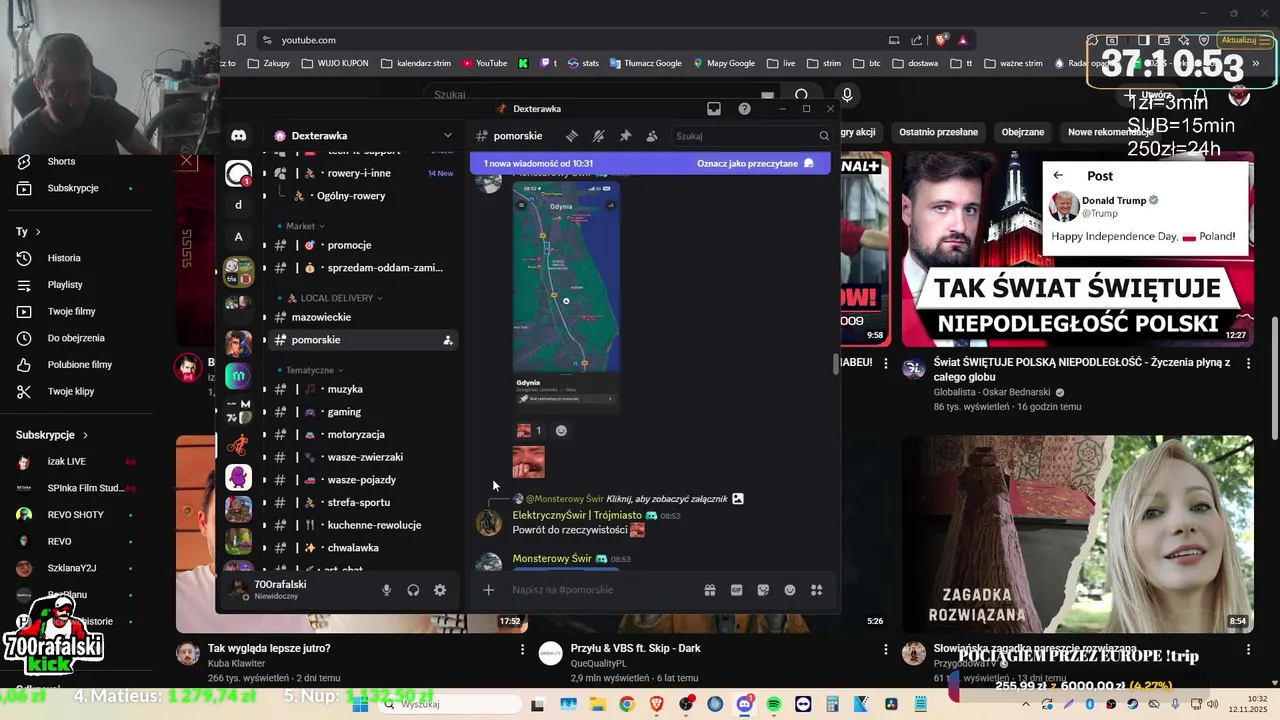1280x720 pixels.
Task: Open izak LIVE subscription channel
Action: [x=66, y=462]
